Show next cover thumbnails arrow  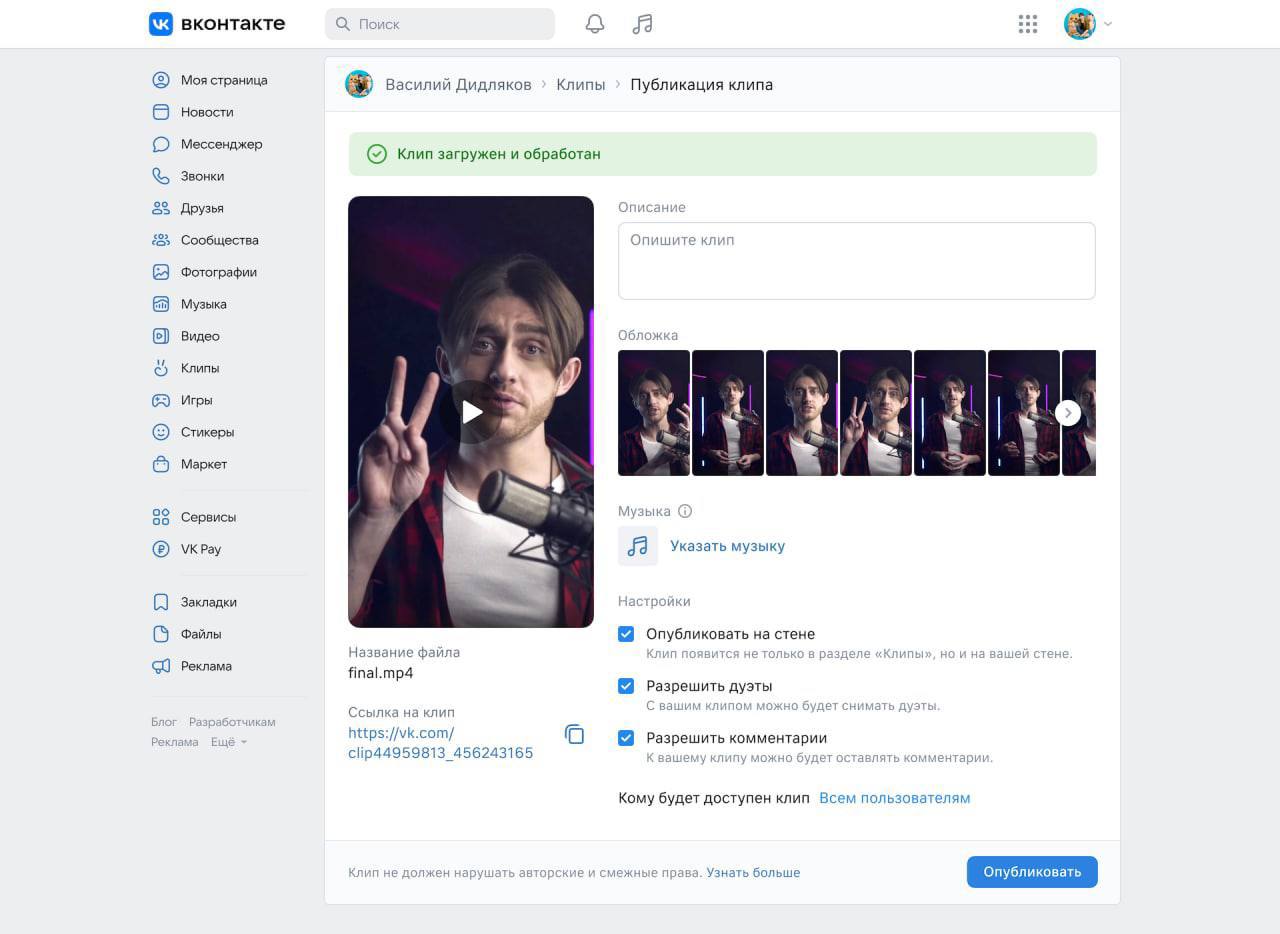[x=1068, y=412]
